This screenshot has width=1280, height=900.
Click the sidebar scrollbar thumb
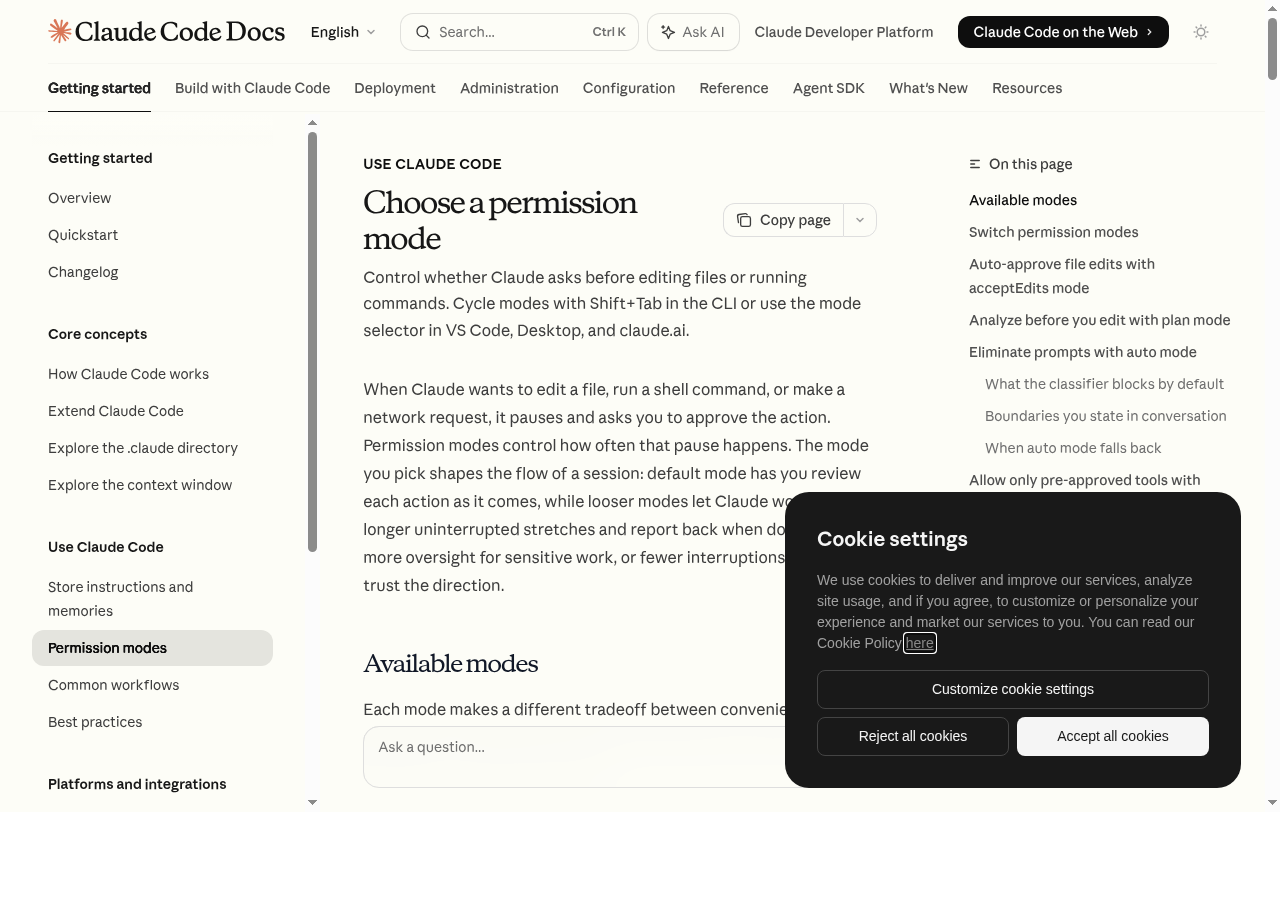(312, 340)
